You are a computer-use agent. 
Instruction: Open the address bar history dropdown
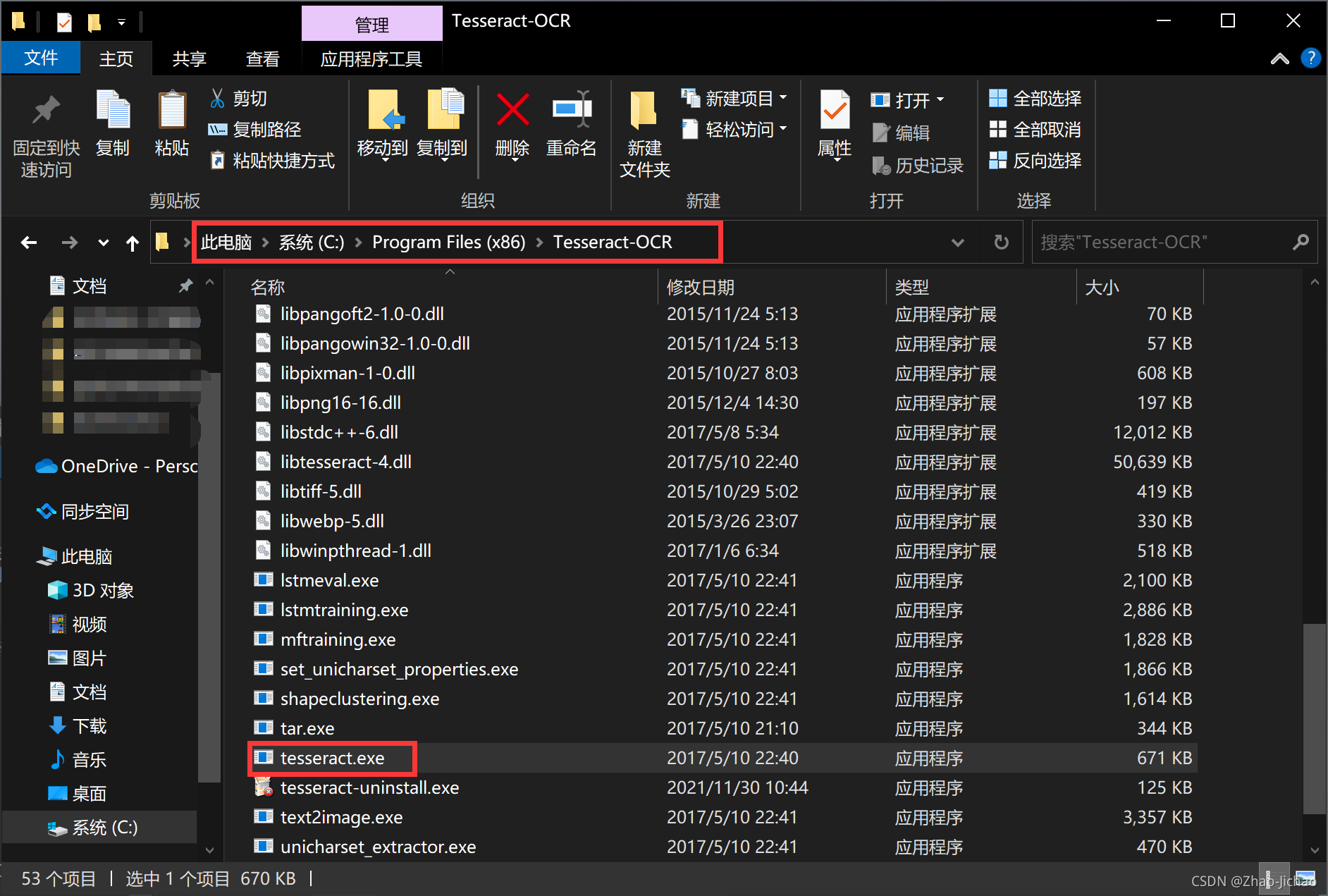coord(957,243)
